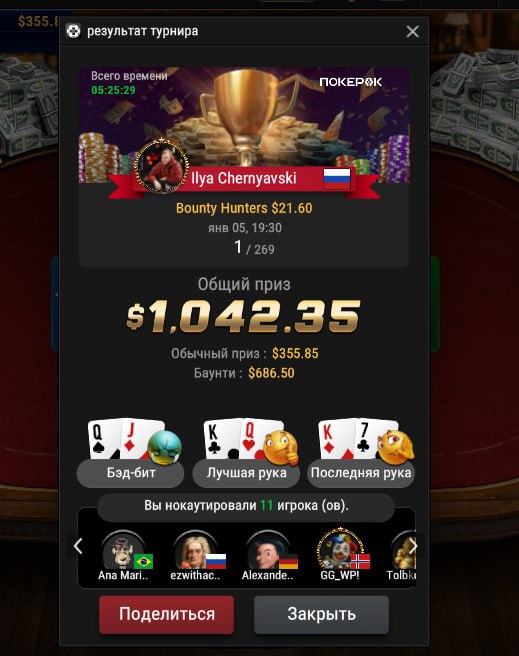Click the Закрыть close button

321,614
